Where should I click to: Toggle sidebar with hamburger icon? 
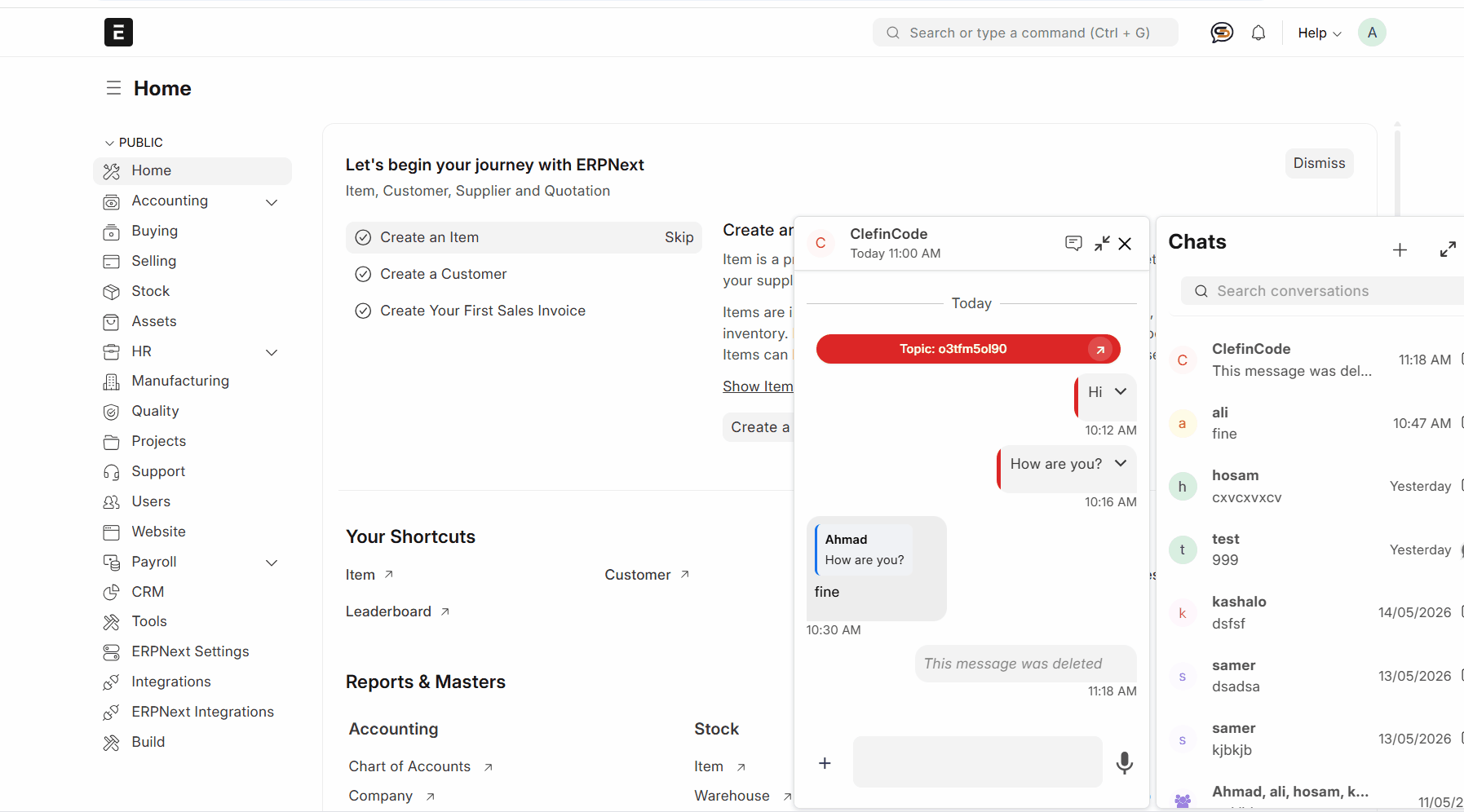113,88
